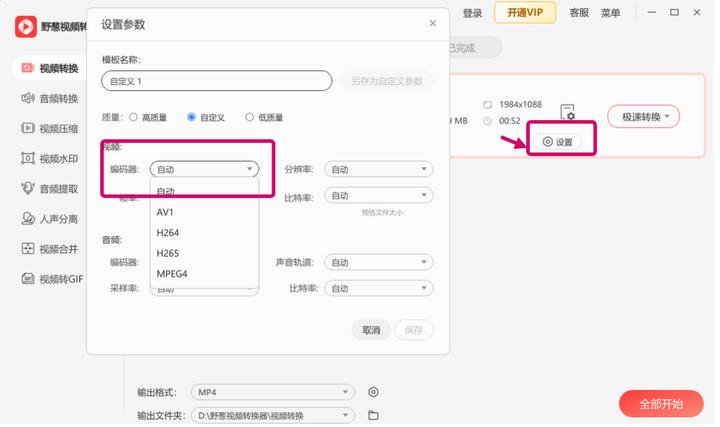Minimize the application window
The height and width of the screenshot is (427, 720).
652,12
